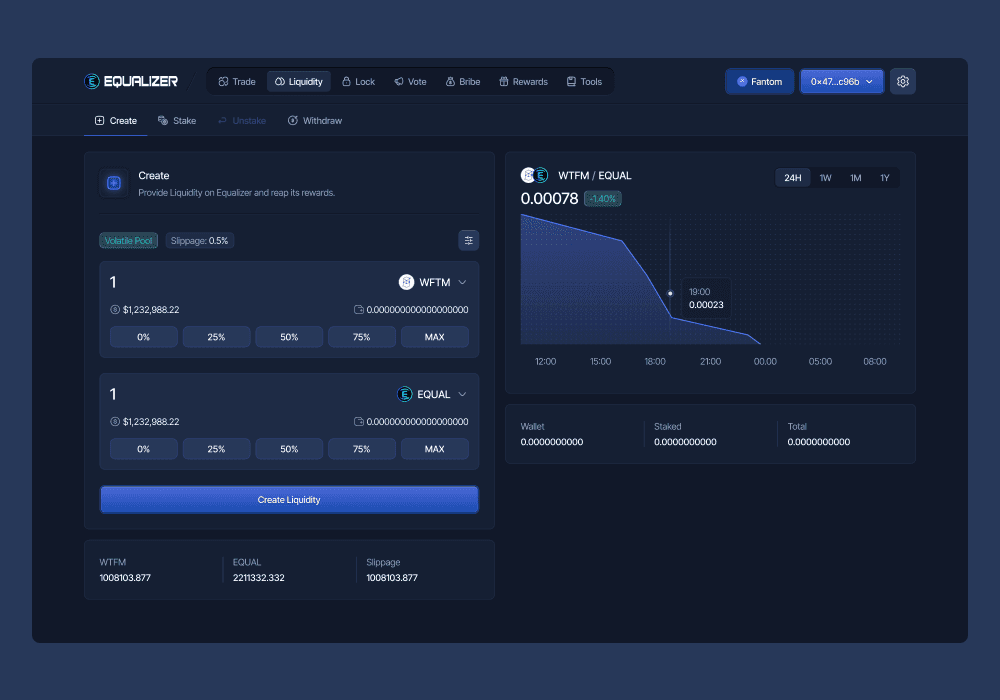Open pool settings sliders icon
1000x700 pixels.
pyautogui.click(x=469, y=240)
